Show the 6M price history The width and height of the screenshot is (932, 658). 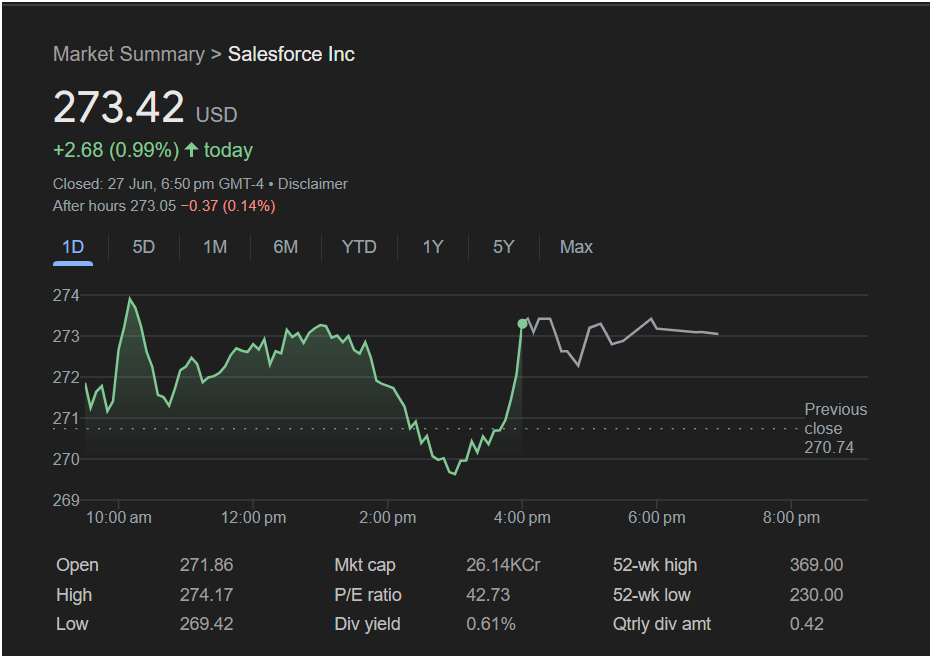click(286, 247)
